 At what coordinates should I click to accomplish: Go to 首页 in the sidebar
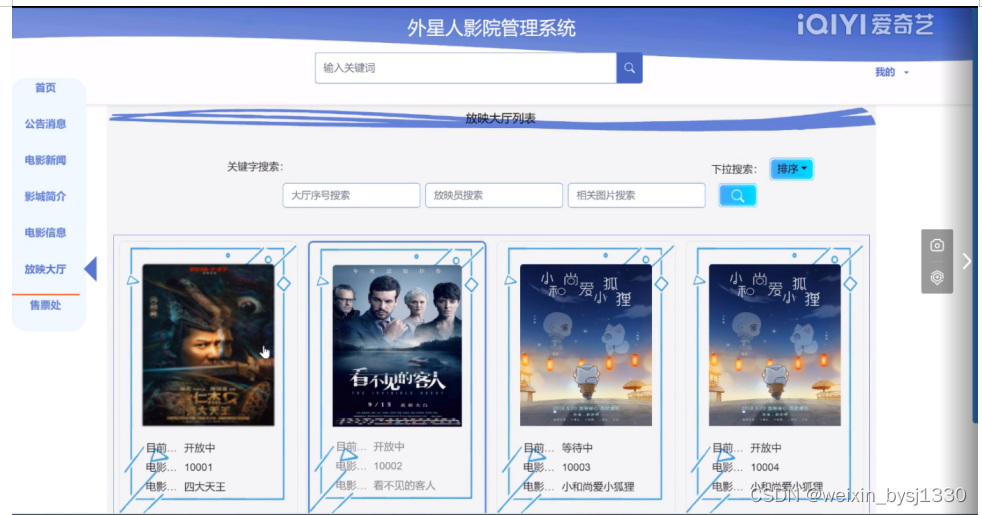tap(45, 88)
